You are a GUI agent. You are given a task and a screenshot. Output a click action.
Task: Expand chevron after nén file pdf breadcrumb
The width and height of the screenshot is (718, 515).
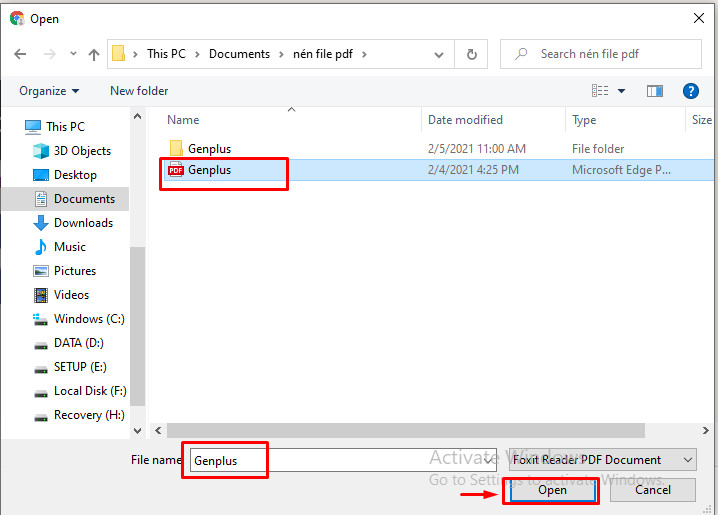pos(364,54)
